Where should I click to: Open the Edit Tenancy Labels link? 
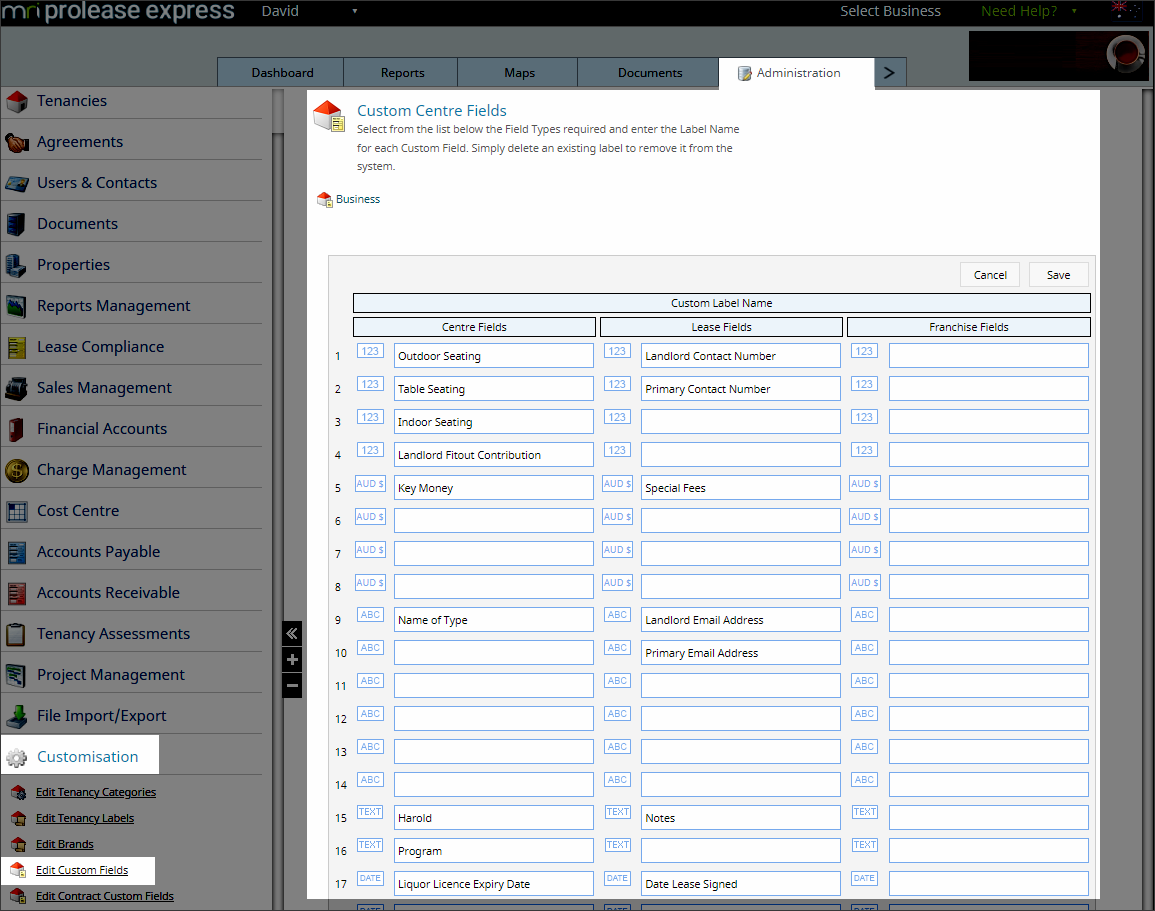tap(85, 818)
